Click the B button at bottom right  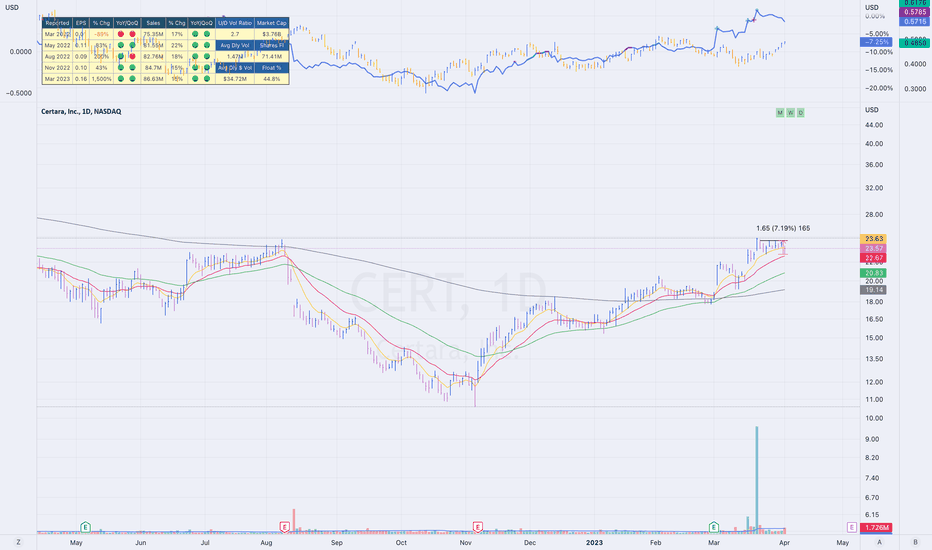click(915, 542)
